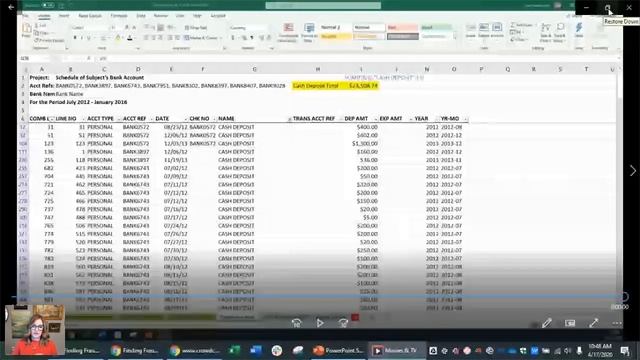Apply Bold formatting

point(75,38)
